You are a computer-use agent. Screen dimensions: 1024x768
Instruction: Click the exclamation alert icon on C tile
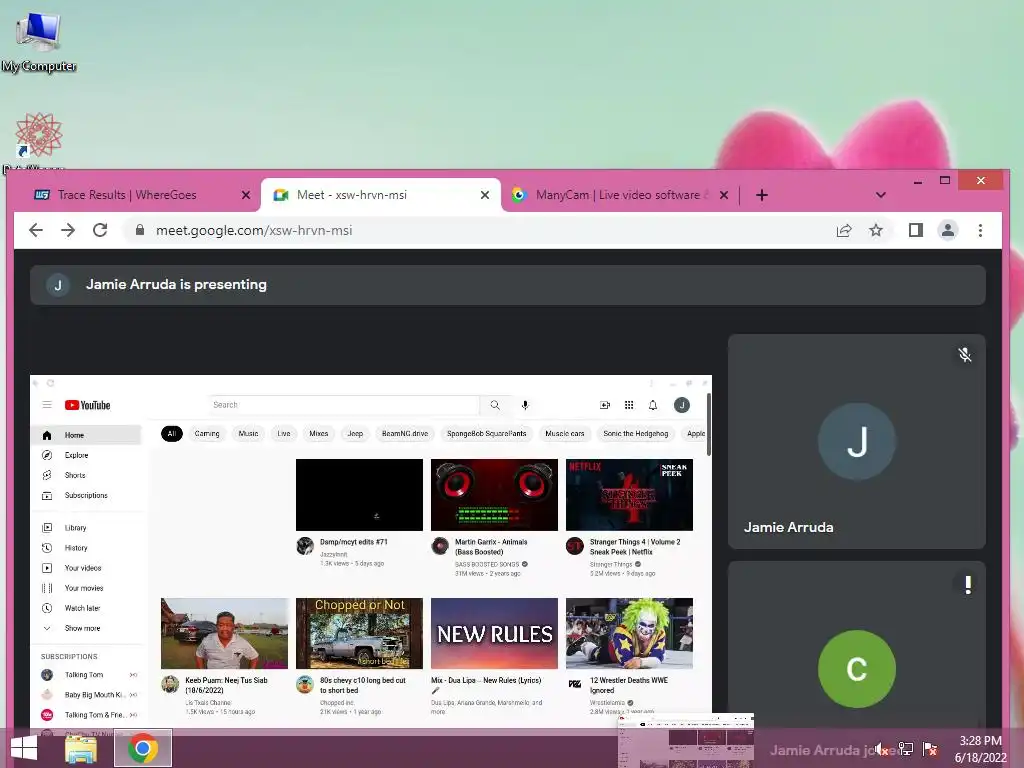(968, 584)
